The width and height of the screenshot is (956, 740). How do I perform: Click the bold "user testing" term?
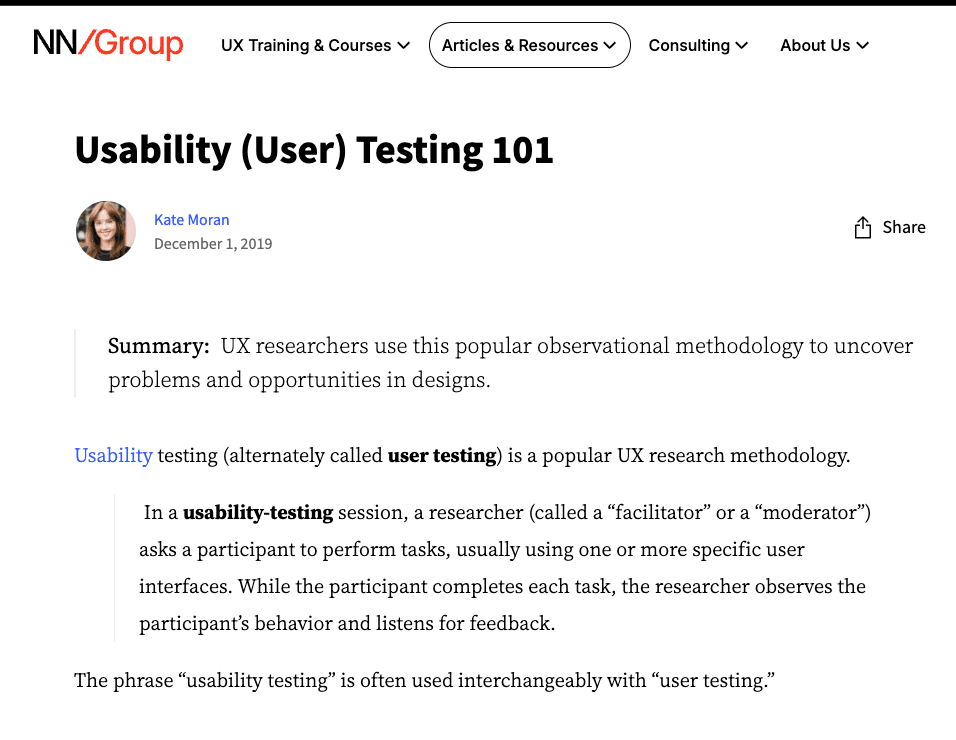point(442,456)
